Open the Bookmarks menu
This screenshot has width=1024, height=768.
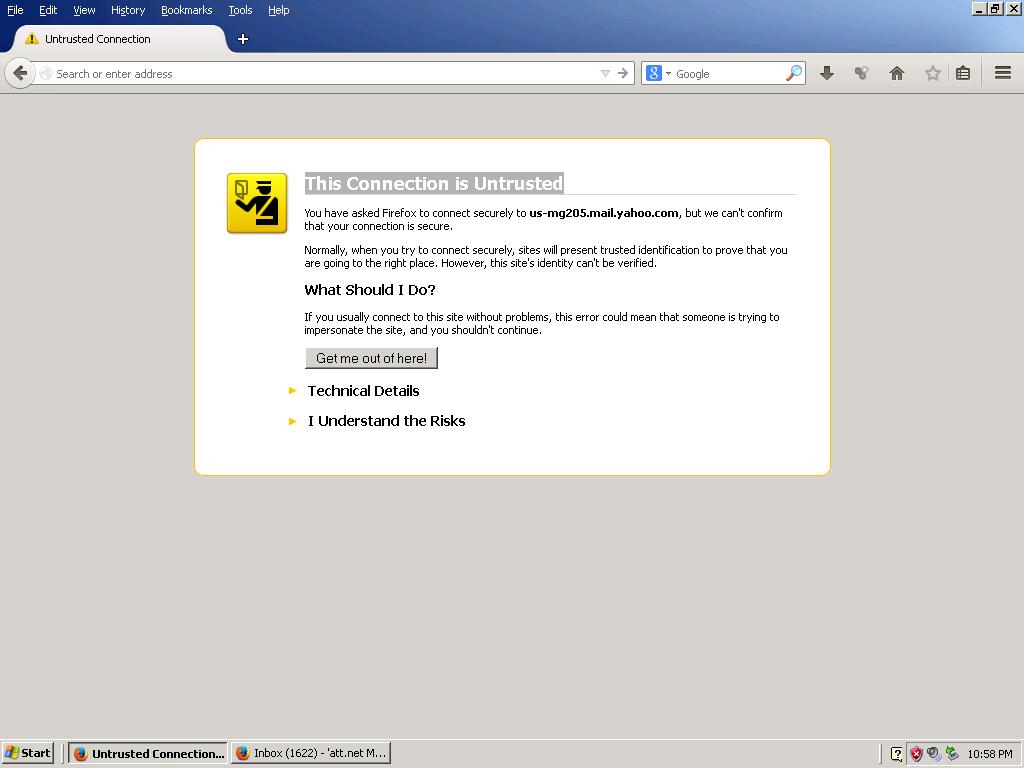click(x=187, y=10)
